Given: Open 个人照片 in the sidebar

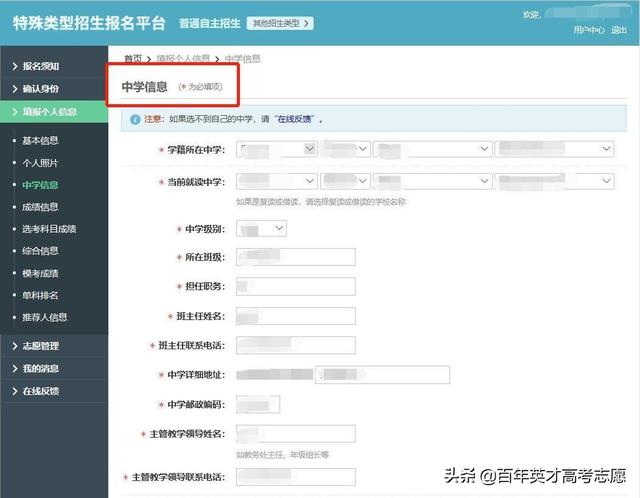Looking at the screenshot, I should click(x=40, y=163).
